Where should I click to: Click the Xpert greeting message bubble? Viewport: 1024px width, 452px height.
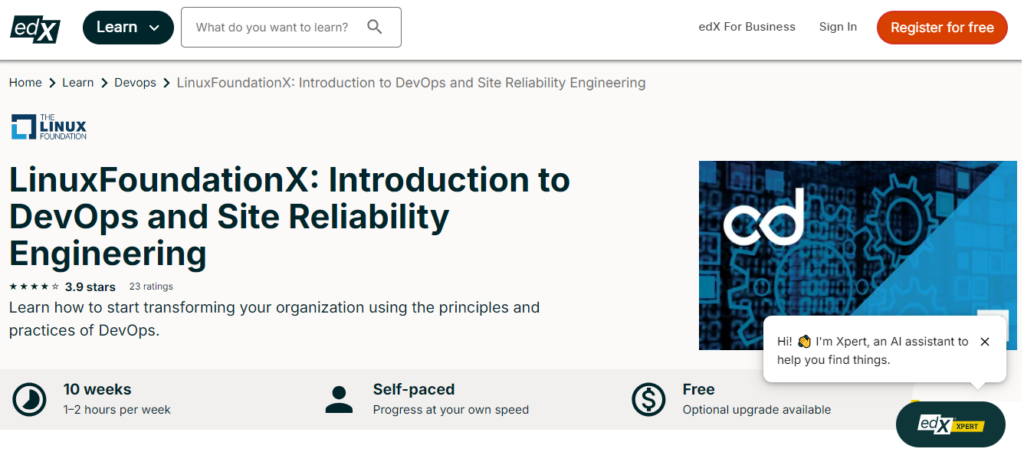885,350
